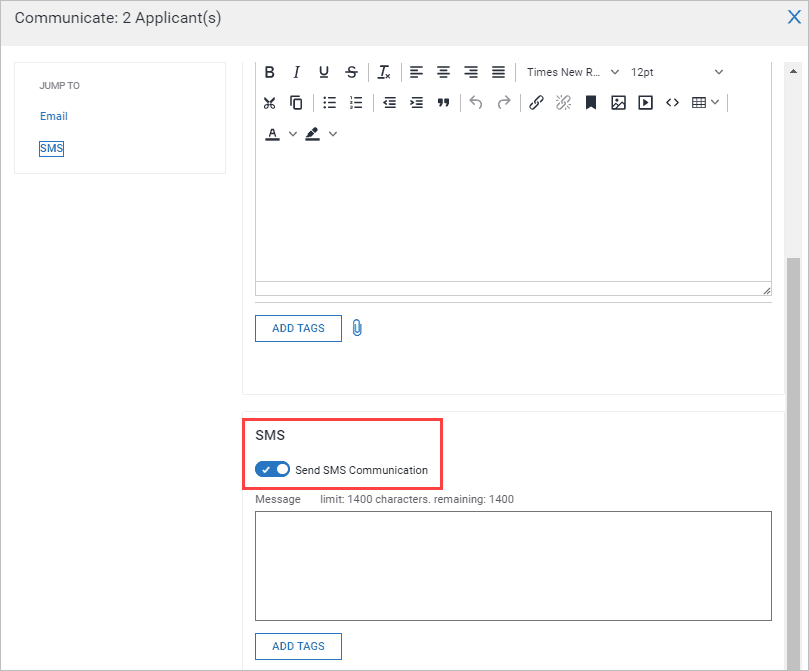Insert a blockquote
Image resolution: width=809 pixels, height=671 pixels.
(x=444, y=103)
